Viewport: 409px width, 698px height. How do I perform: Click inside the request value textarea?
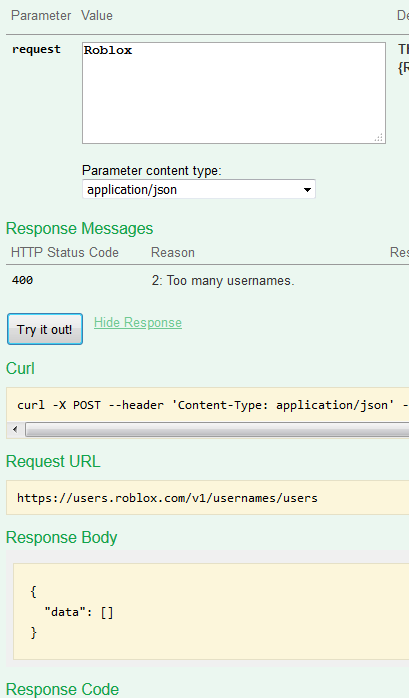[234, 93]
